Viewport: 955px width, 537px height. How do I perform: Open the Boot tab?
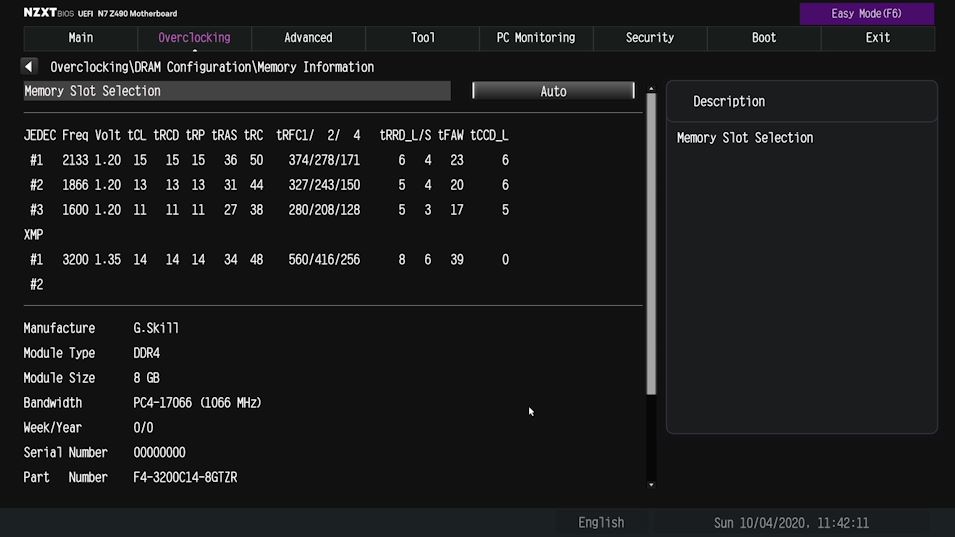pos(764,38)
